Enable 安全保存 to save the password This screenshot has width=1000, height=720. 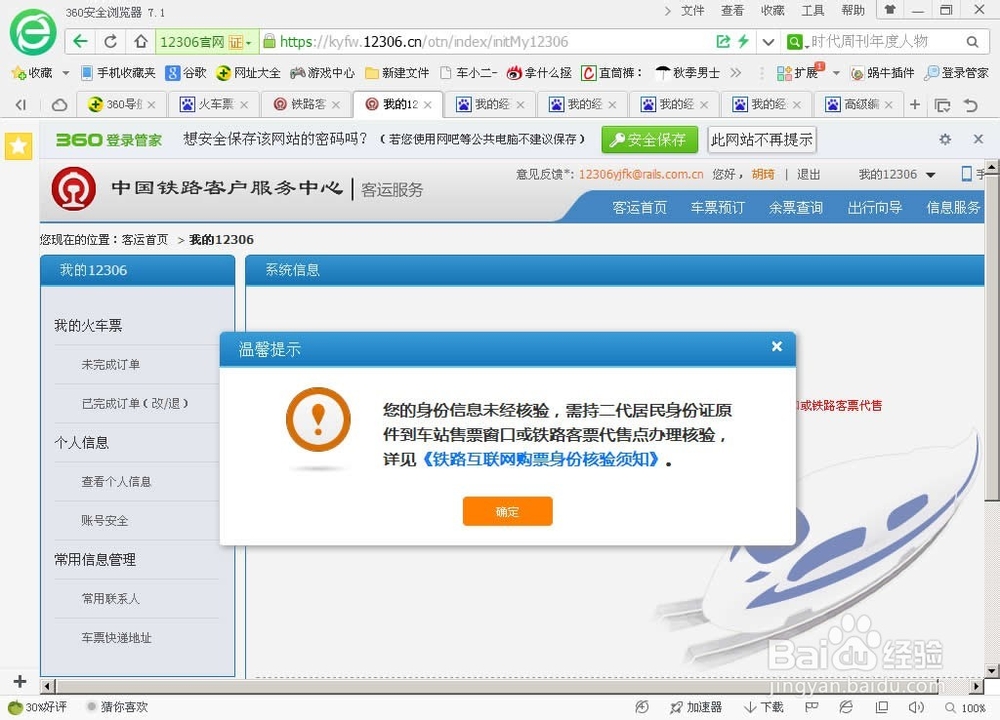[649, 139]
